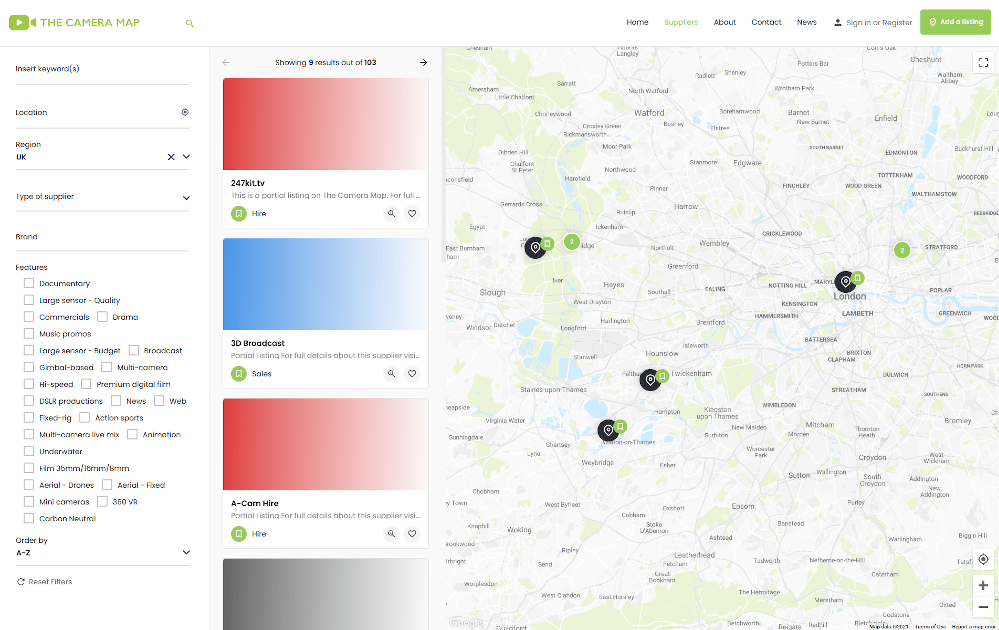The image size is (999, 630).
Task: Open the Order by A-Z dropdown
Action: click(103, 552)
